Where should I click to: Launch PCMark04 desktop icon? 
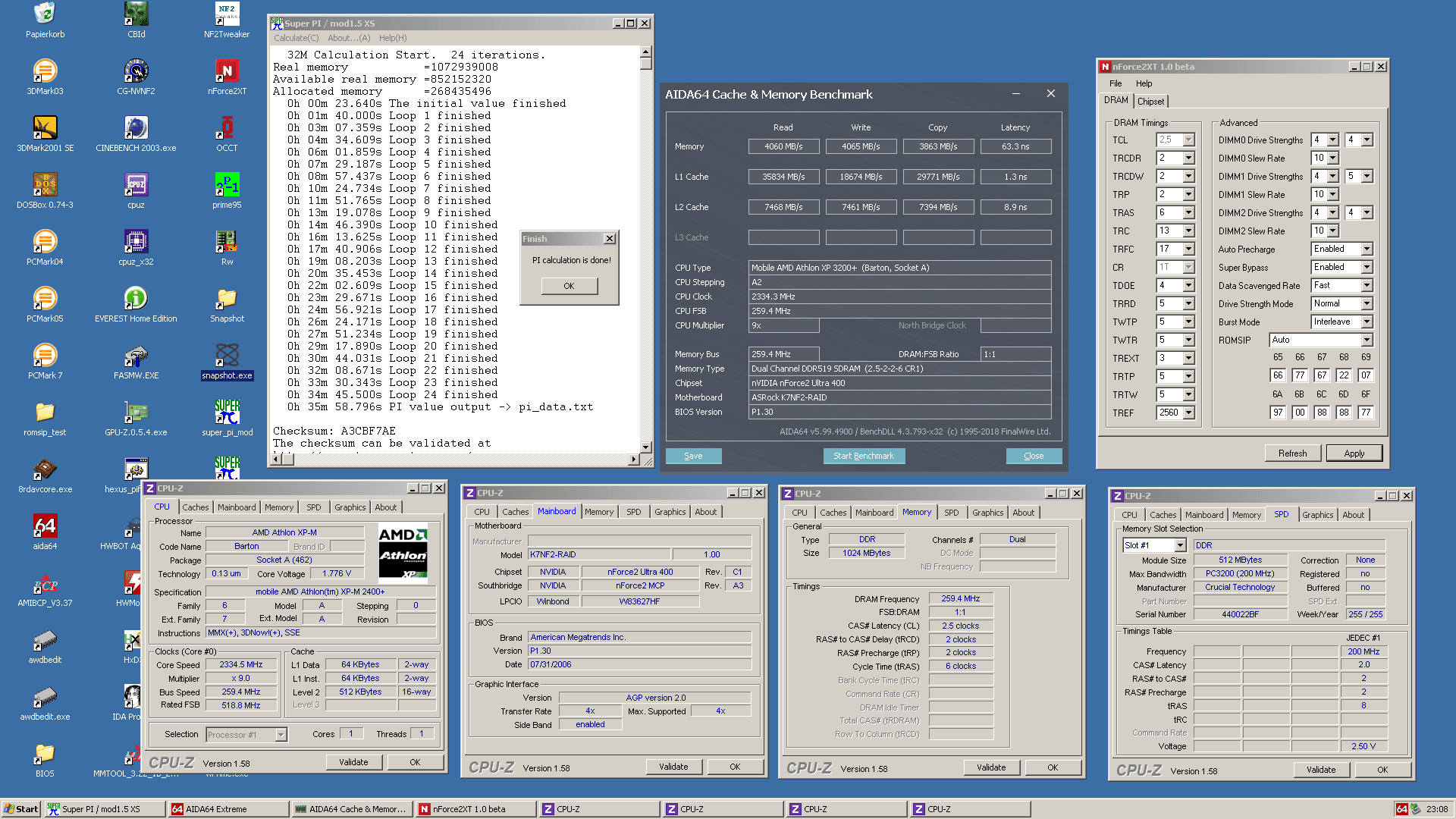point(45,247)
